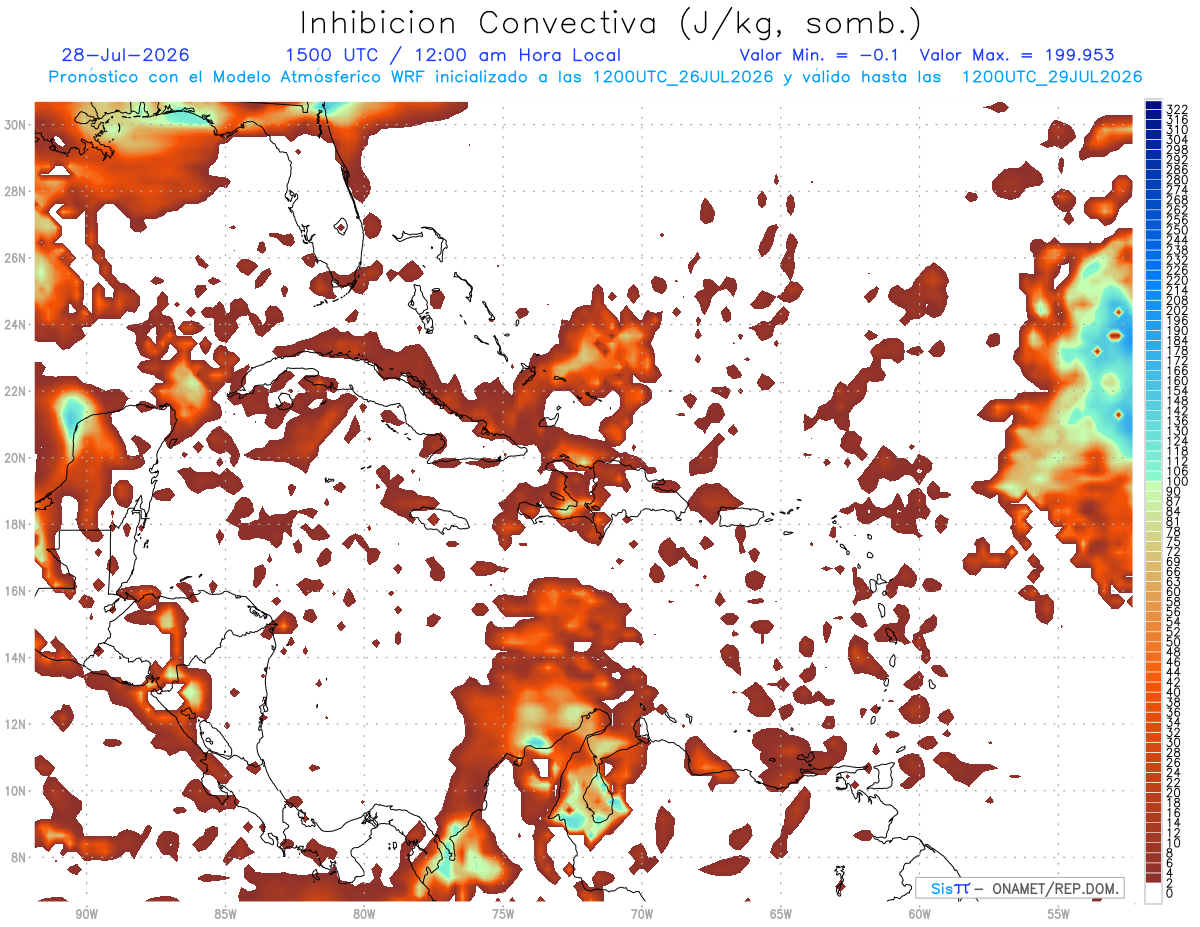Click the 75W longitude label
Image resolution: width=1200 pixels, height=927 pixels.
pos(503,914)
